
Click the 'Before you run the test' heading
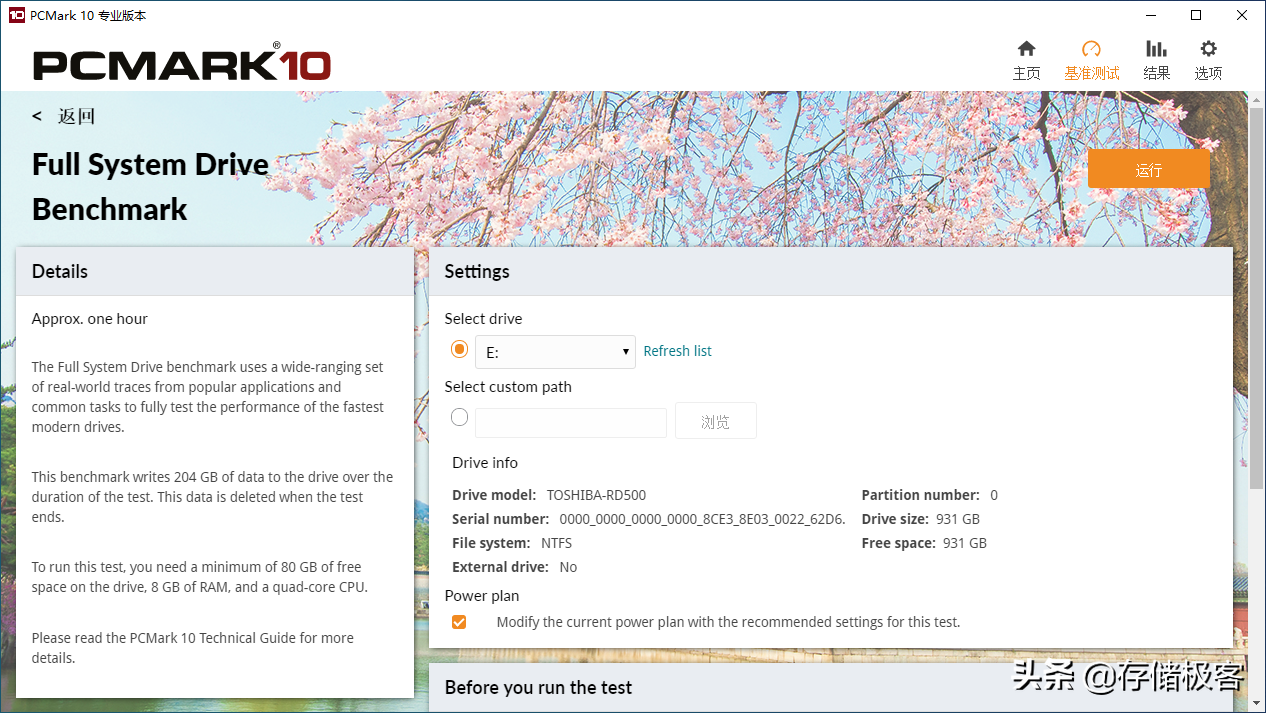point(538,687)
